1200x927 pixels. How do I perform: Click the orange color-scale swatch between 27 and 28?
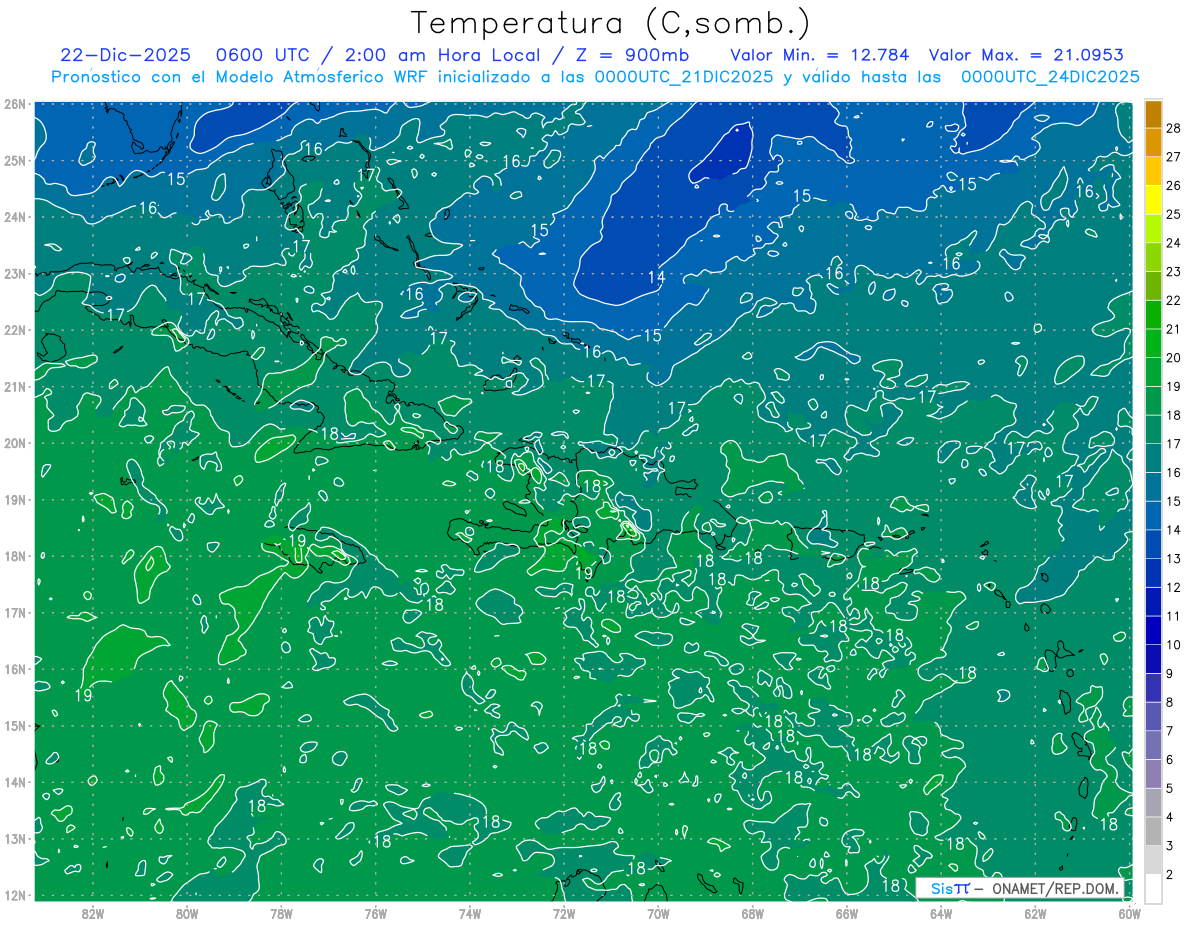click(1153, 142)
